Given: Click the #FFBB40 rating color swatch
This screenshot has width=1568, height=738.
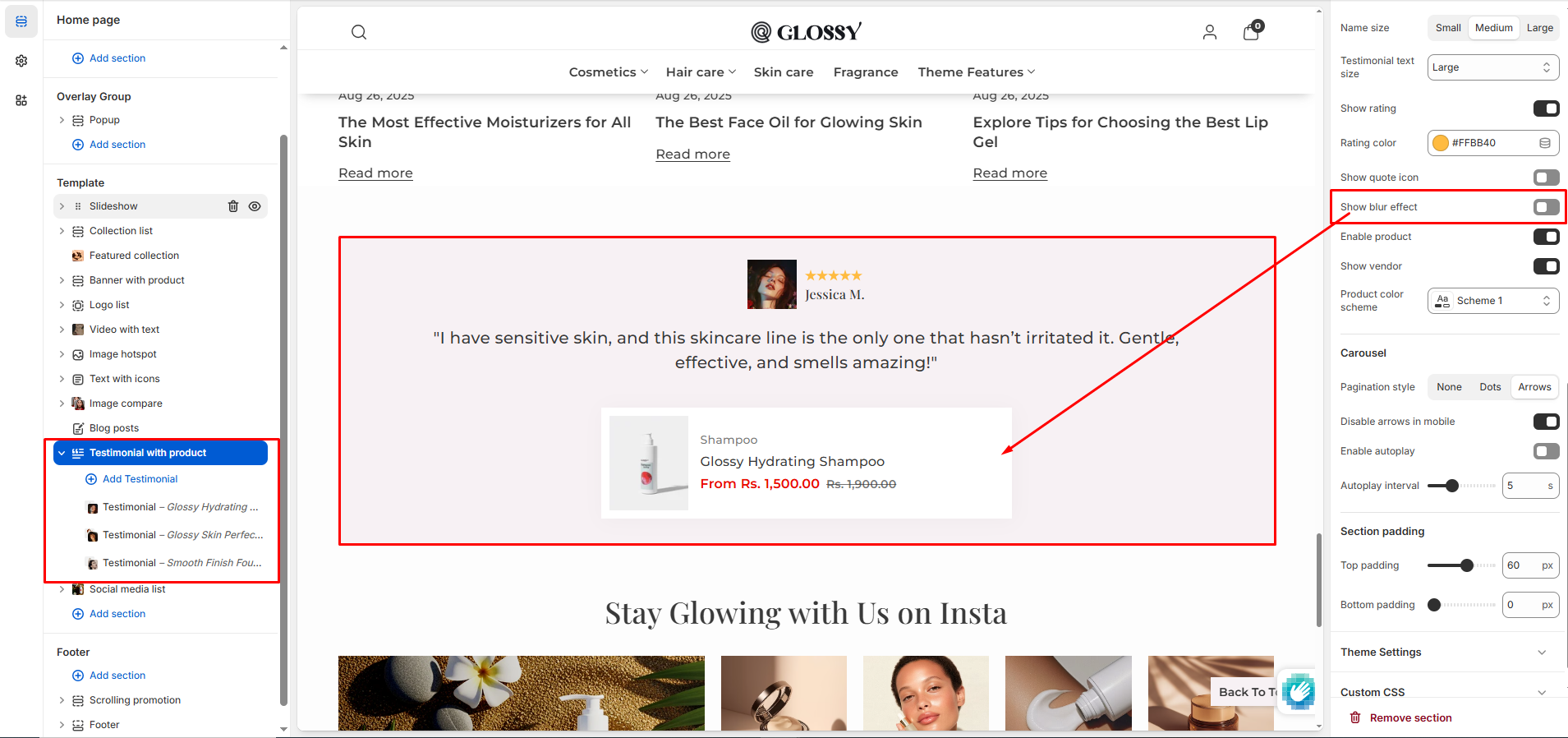Looking at the screenshot, I should pyautogui.click(x=1441, y=143).
